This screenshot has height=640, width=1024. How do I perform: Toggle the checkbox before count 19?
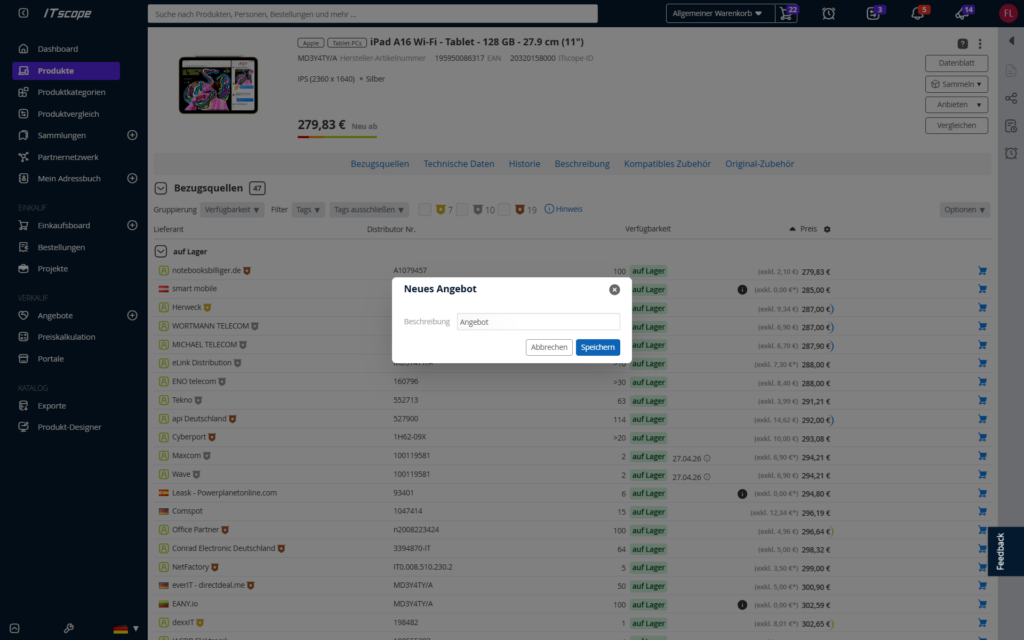504,210
